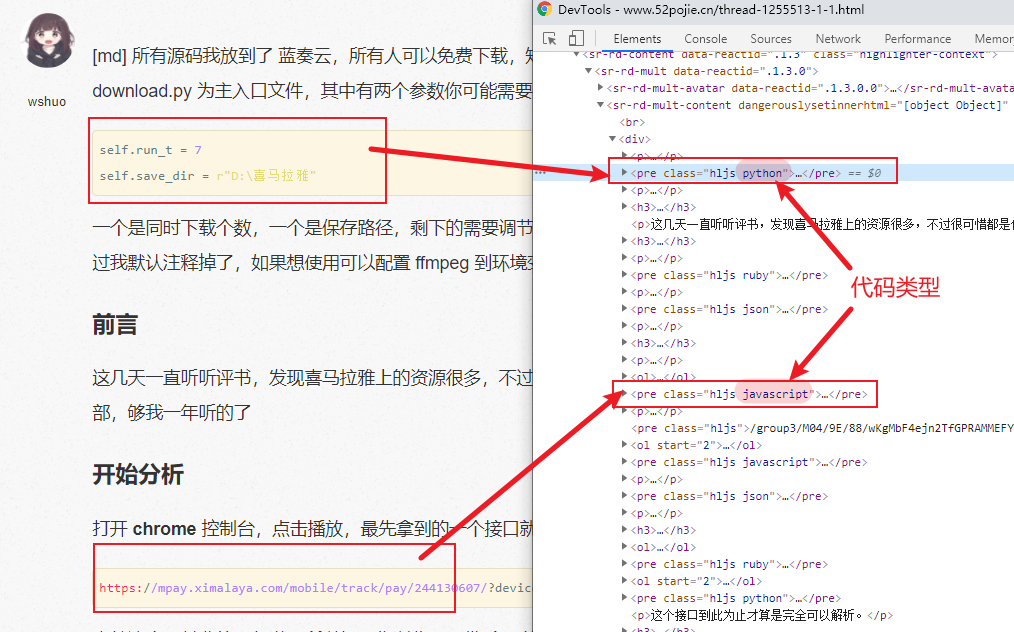Switch to the Console tab

tap(706, 39)
